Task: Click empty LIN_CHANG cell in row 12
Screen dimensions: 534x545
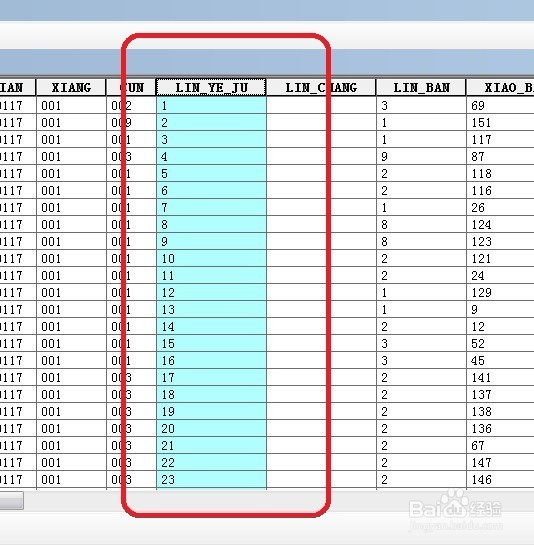Action: pyautogui.click(x=321, y=293)
